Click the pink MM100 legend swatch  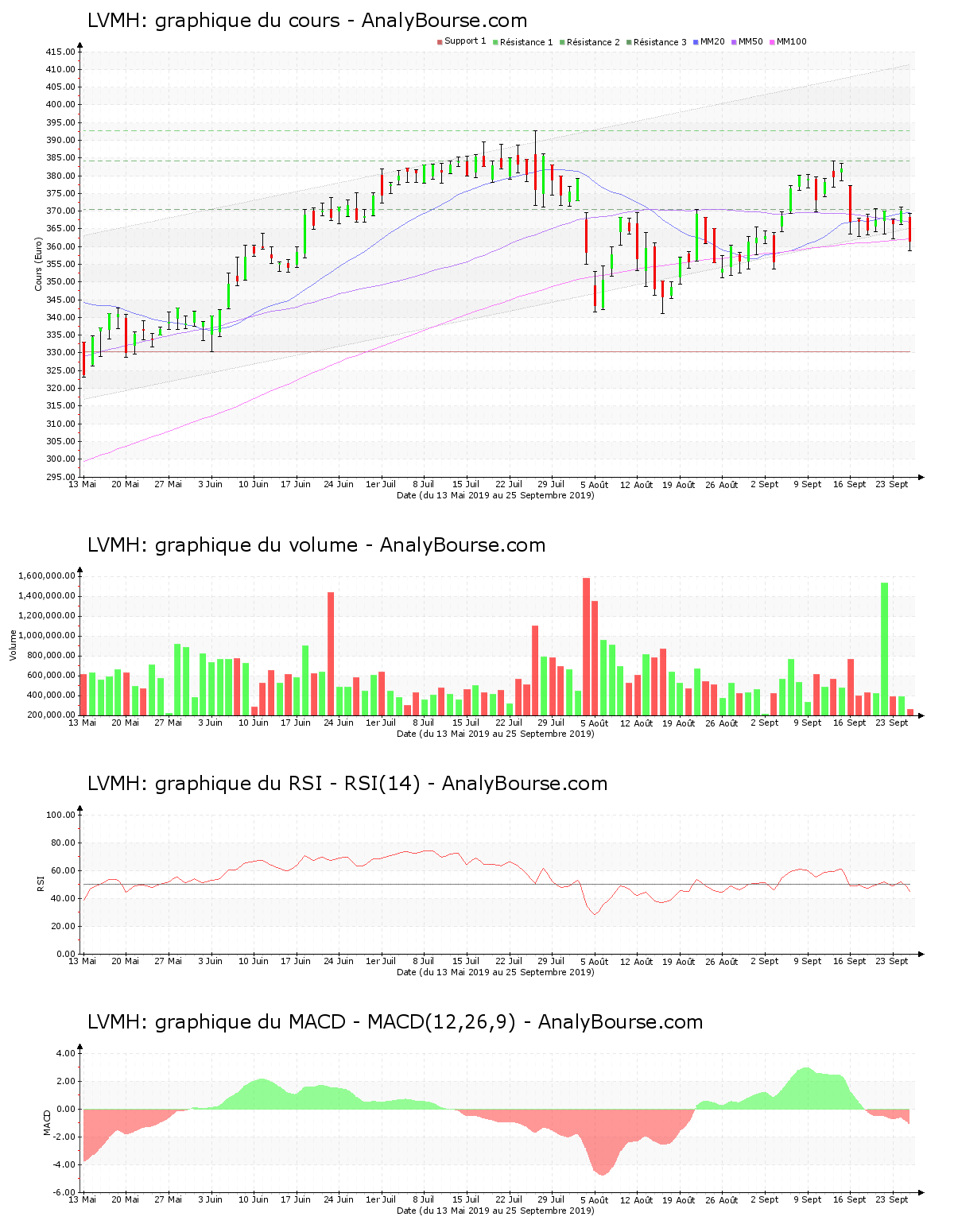tap(772, 42)
